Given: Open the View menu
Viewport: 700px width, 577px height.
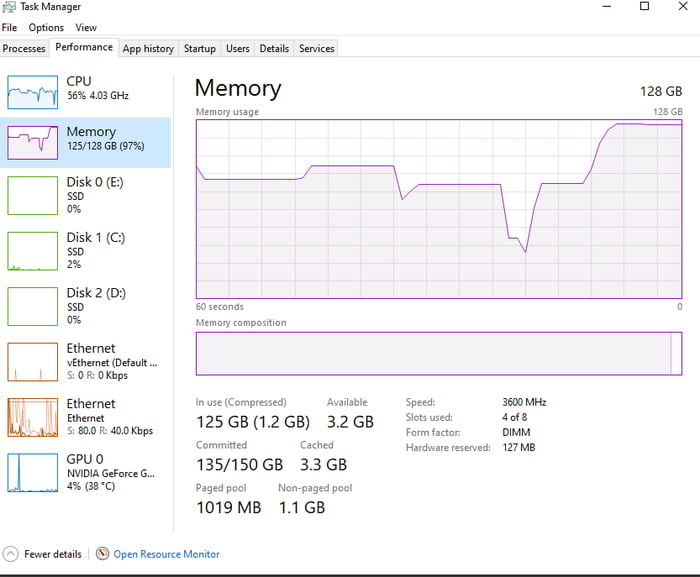Looking at the screenshot, I should (86, 28).
